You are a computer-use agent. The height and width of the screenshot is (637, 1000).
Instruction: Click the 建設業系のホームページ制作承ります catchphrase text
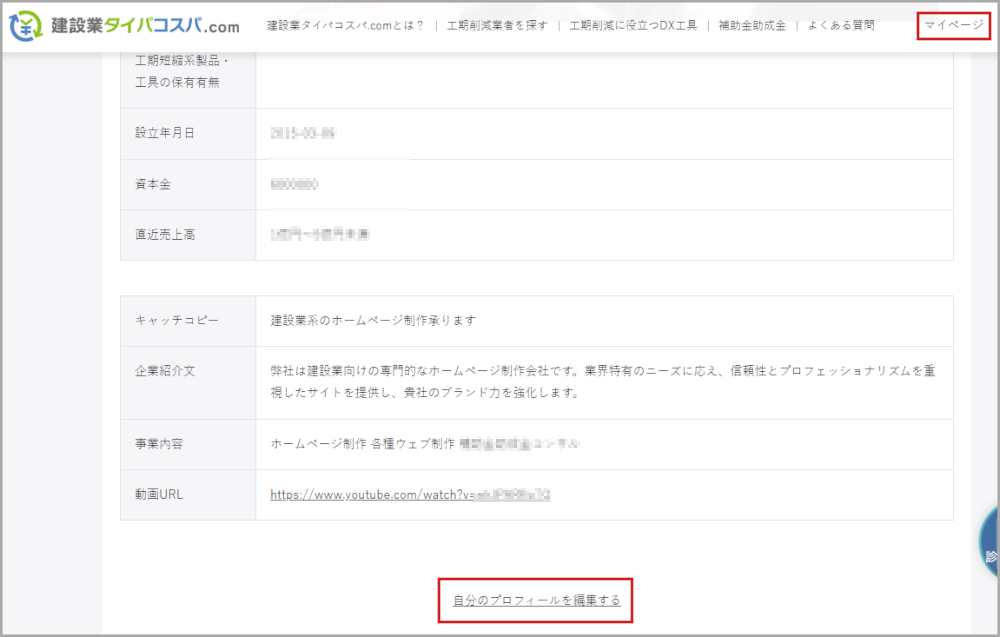373,321
